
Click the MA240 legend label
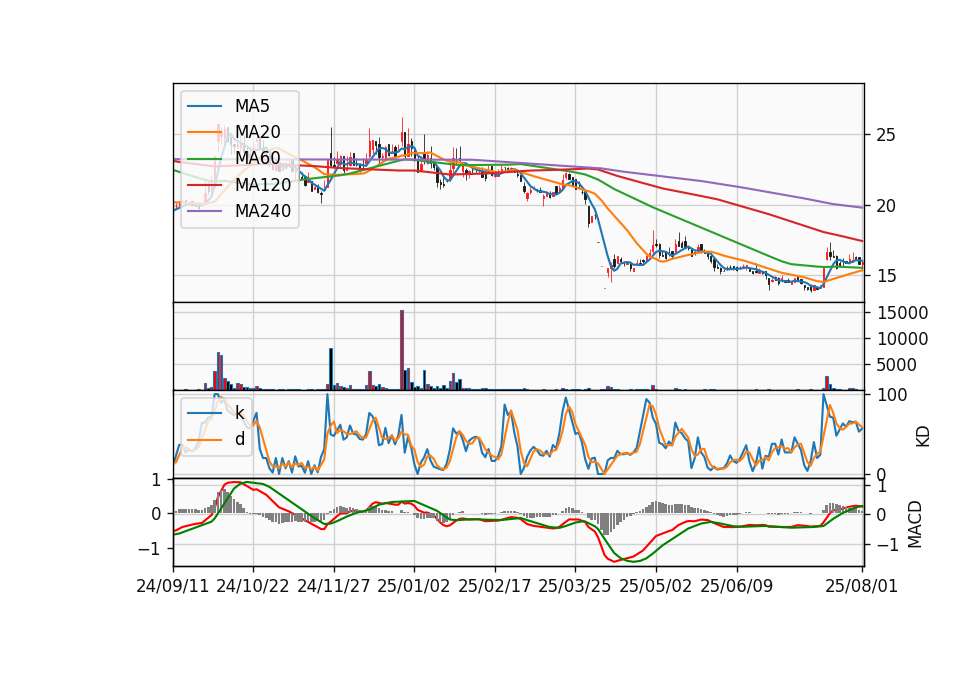[x=263, y=211]
